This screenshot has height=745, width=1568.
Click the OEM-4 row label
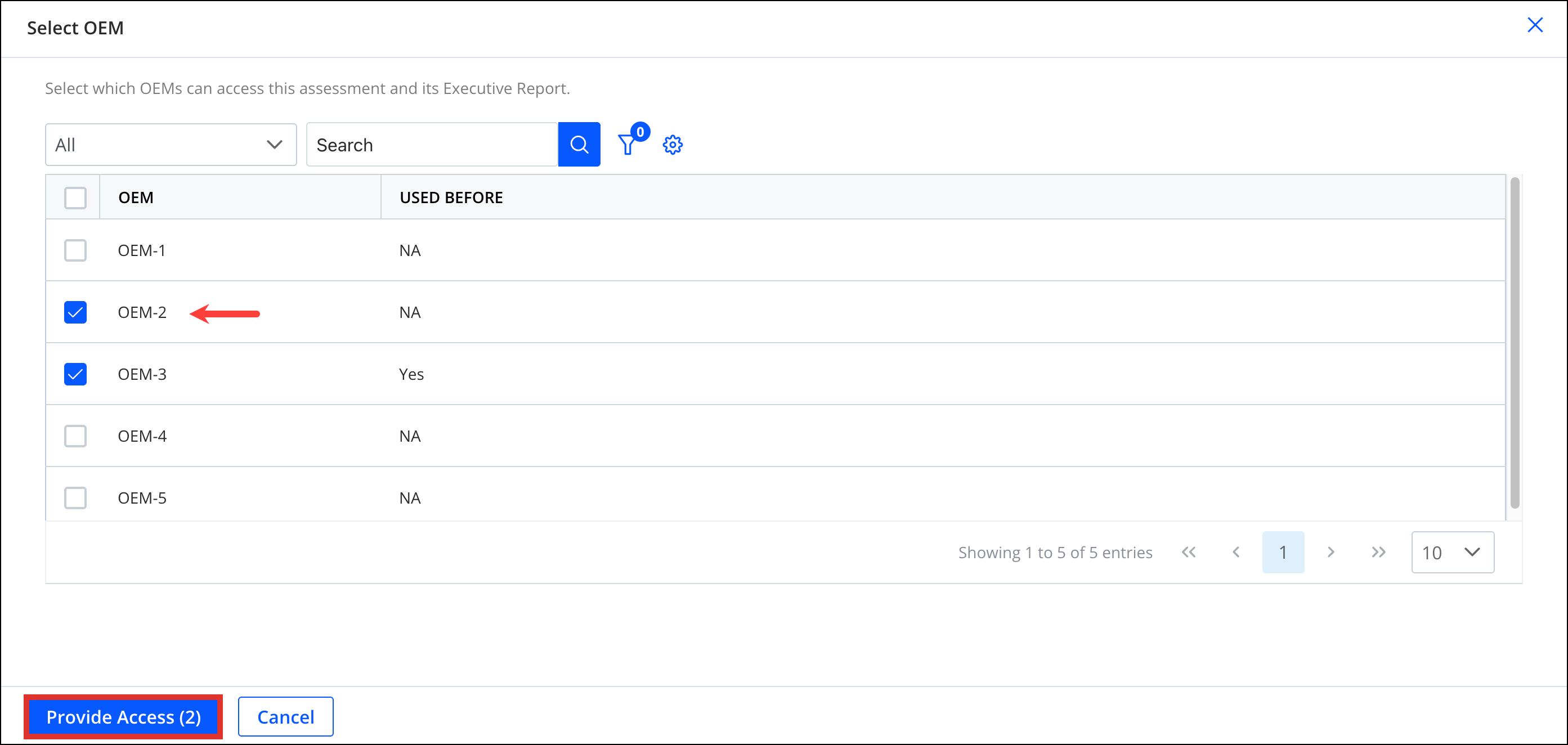point(142,436)
